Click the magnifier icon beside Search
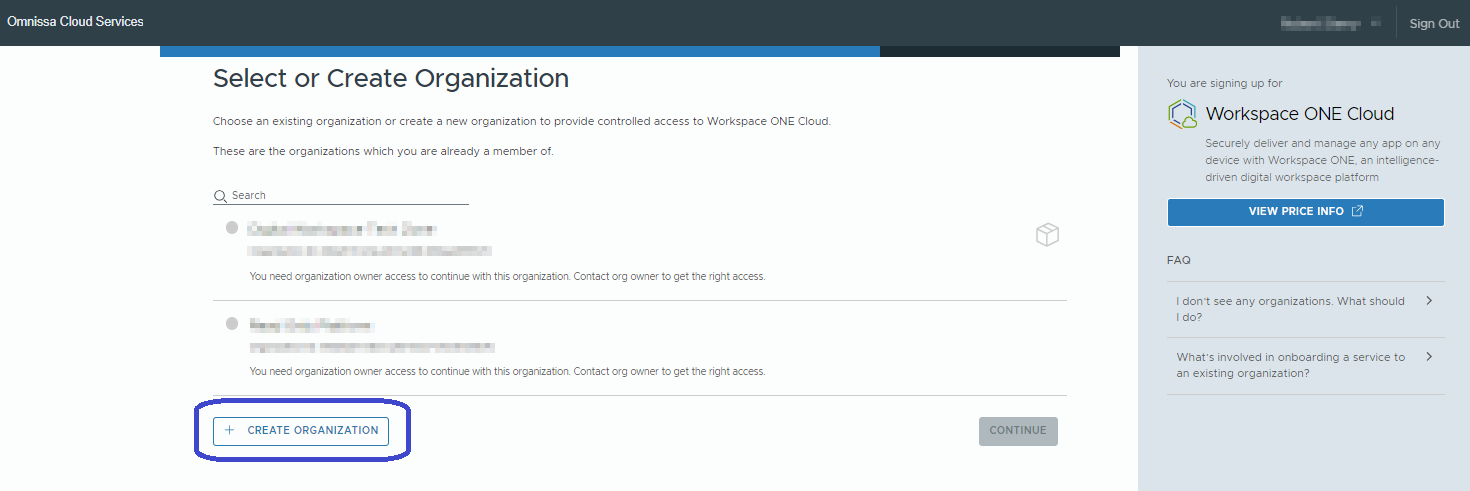 220,196
